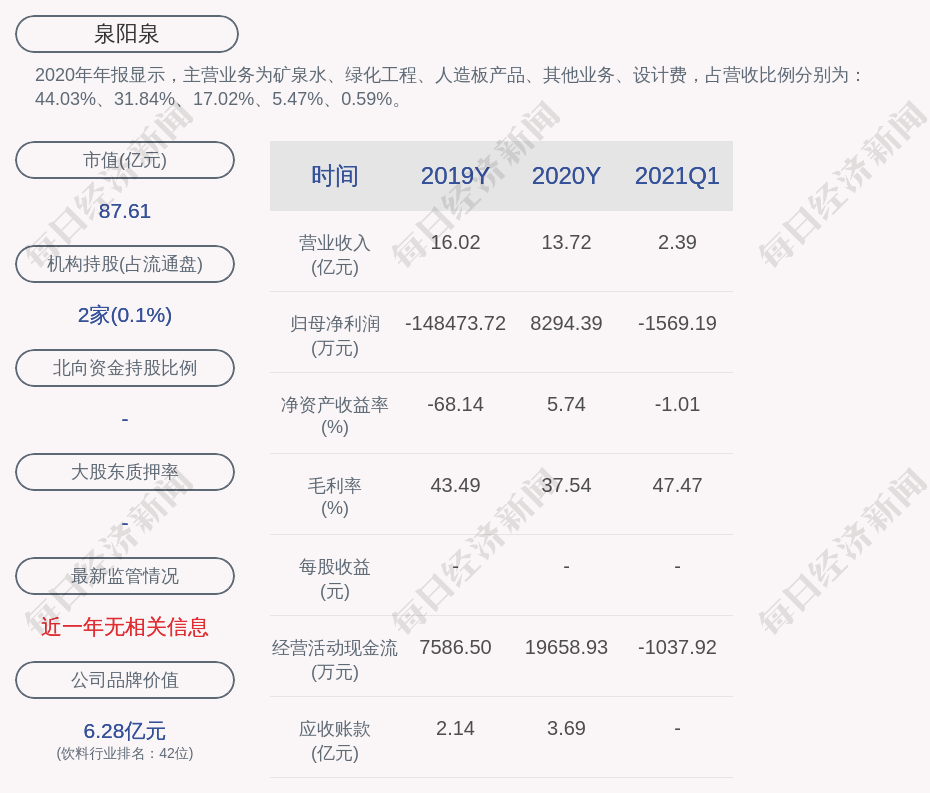Click ROE value -1.01

coord(677,405)
